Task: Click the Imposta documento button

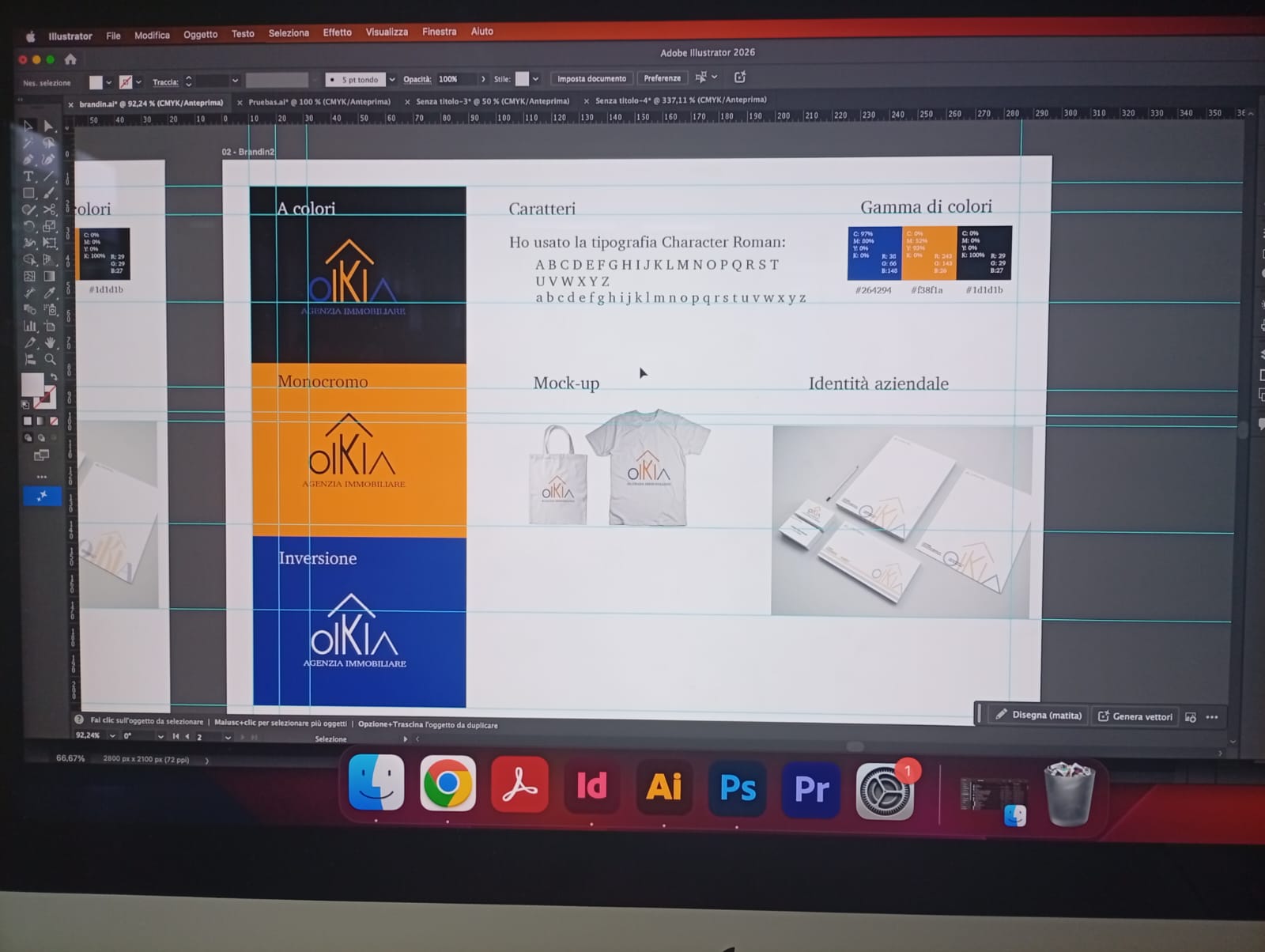Action: click(x=591, y=78)
